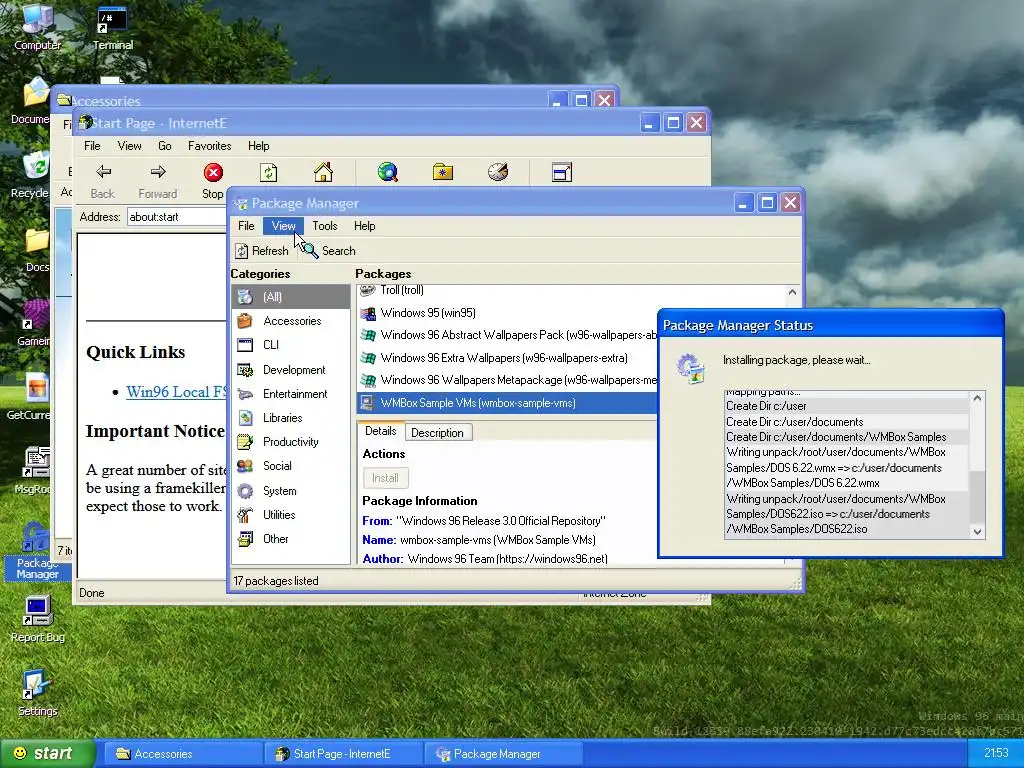Open Package Manager View menu
This screenshot has height=768, width=1024.
pyautogui.click(x=283, y=226)
